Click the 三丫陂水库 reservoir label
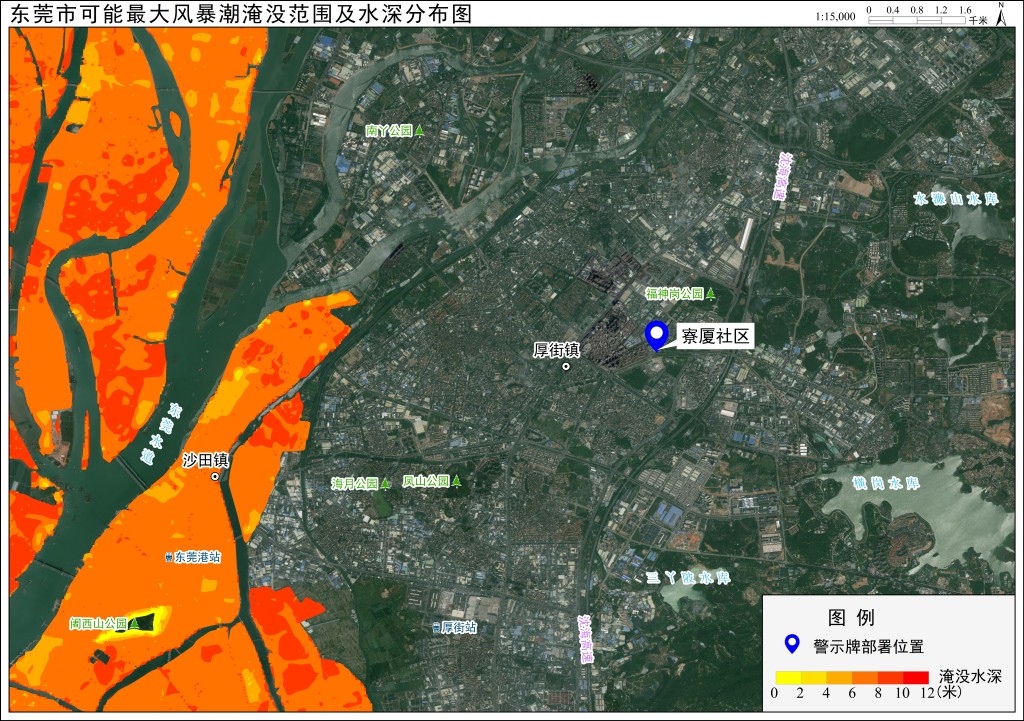This screenshot has height=721, width=1024. point(688,577)
